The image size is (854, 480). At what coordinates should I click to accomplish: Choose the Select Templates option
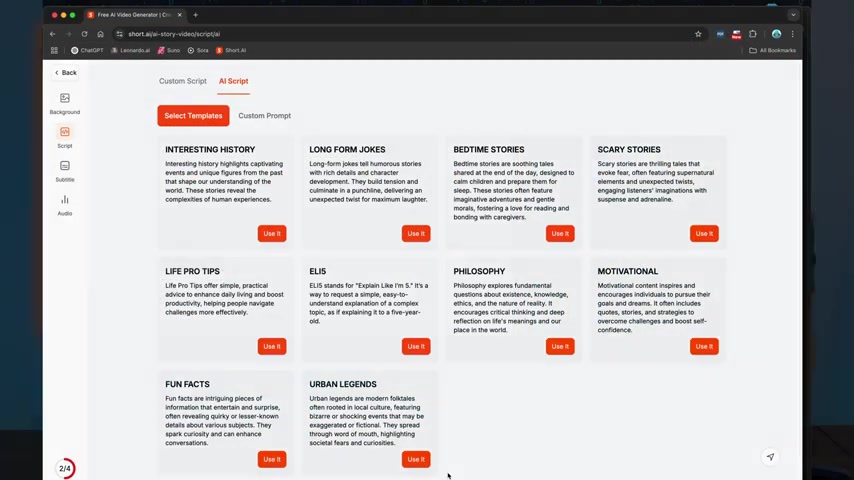pyautogui.click(x=193, y=116)
